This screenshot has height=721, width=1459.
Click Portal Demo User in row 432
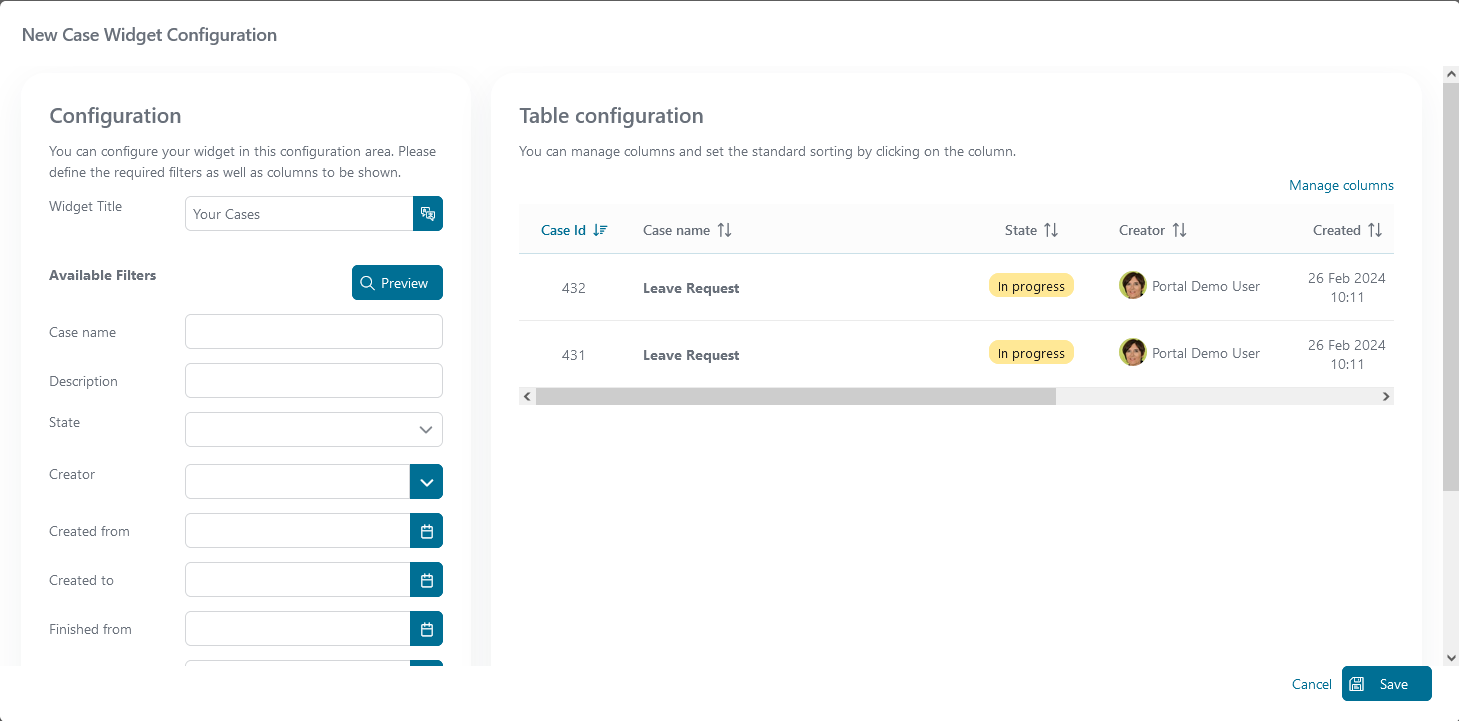coord(1206,286)
